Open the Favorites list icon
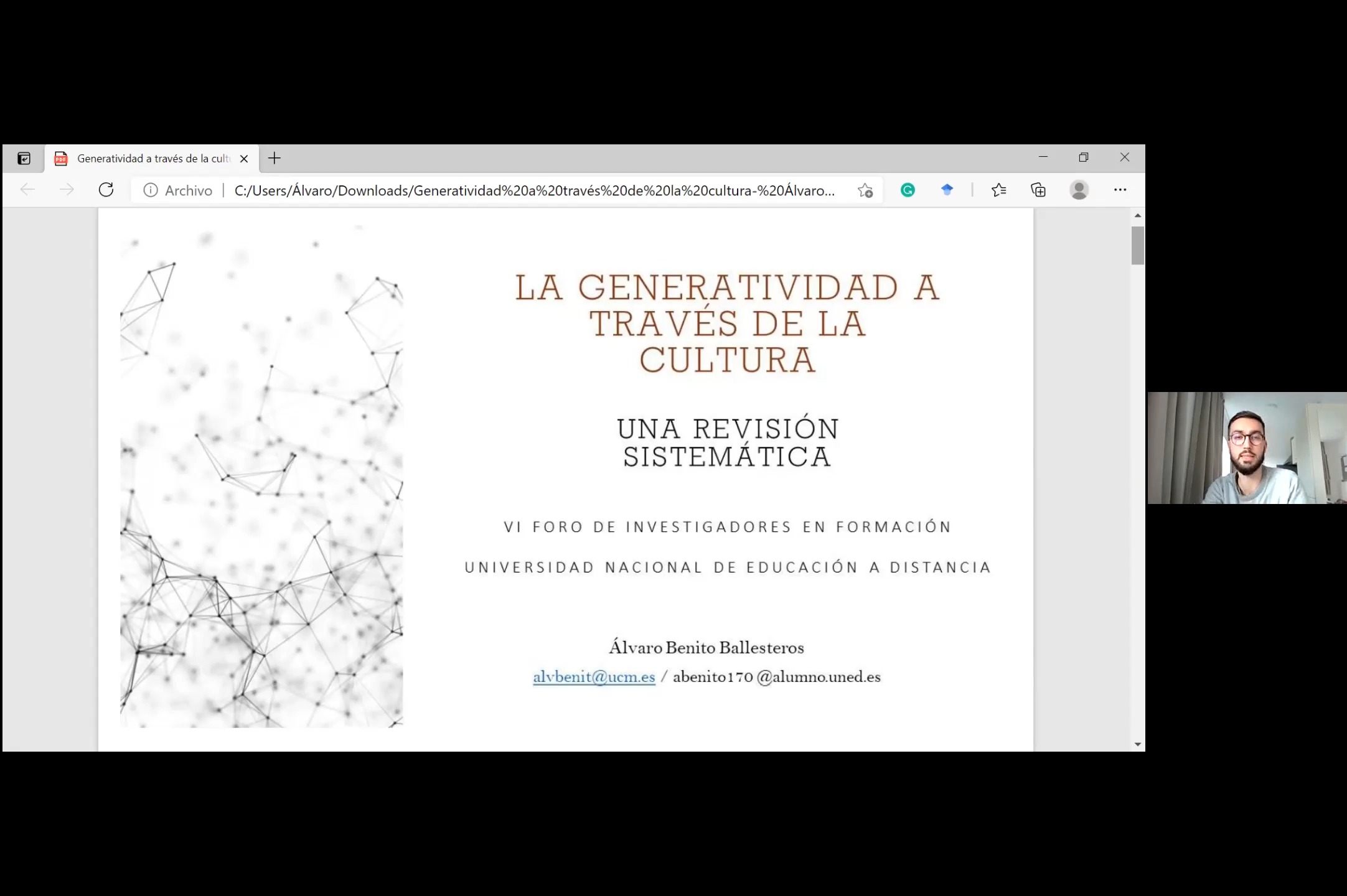 click(998, 190)
